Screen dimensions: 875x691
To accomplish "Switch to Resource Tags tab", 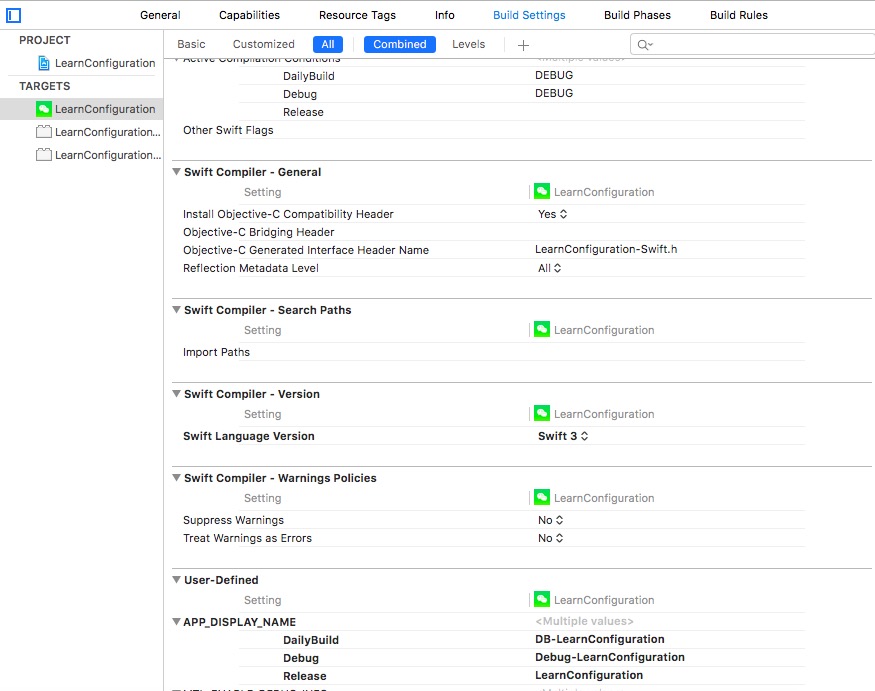I will pos(357,15).
